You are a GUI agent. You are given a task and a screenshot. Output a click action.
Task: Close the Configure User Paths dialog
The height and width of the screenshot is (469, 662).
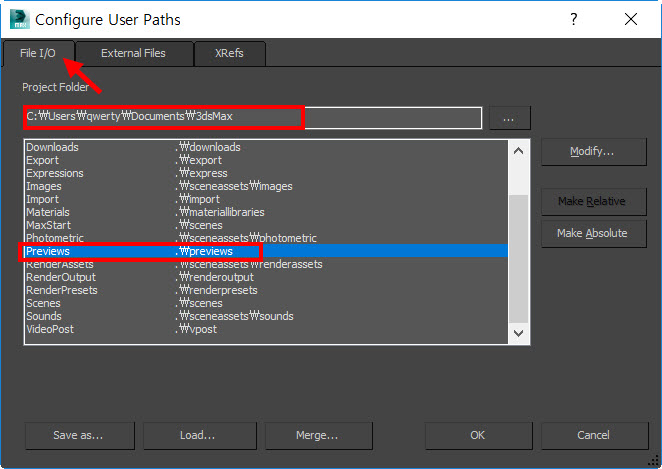coord(631,19)
